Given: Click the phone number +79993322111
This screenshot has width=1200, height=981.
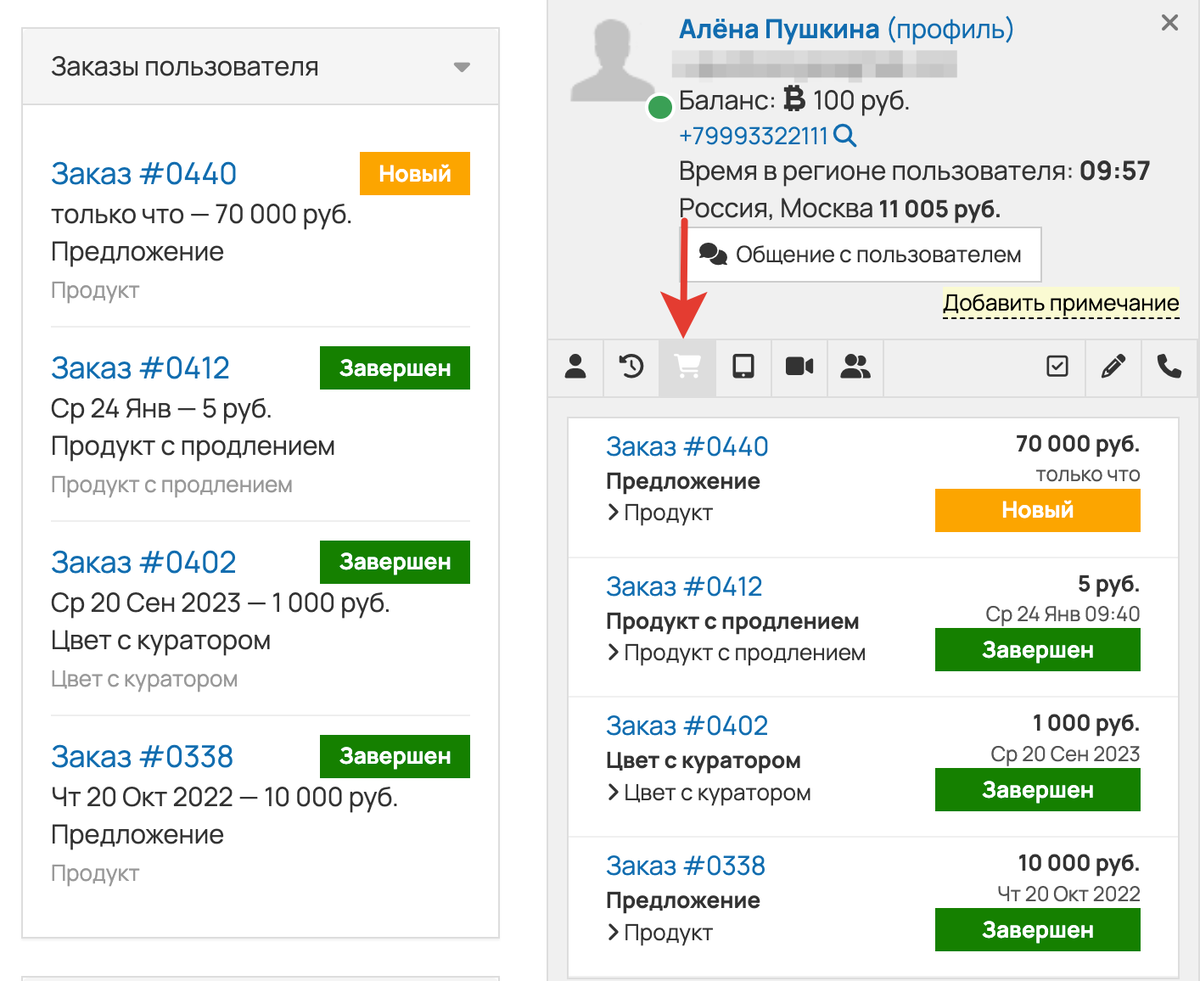Looking at the screenshot, I should tap(754, 136).
